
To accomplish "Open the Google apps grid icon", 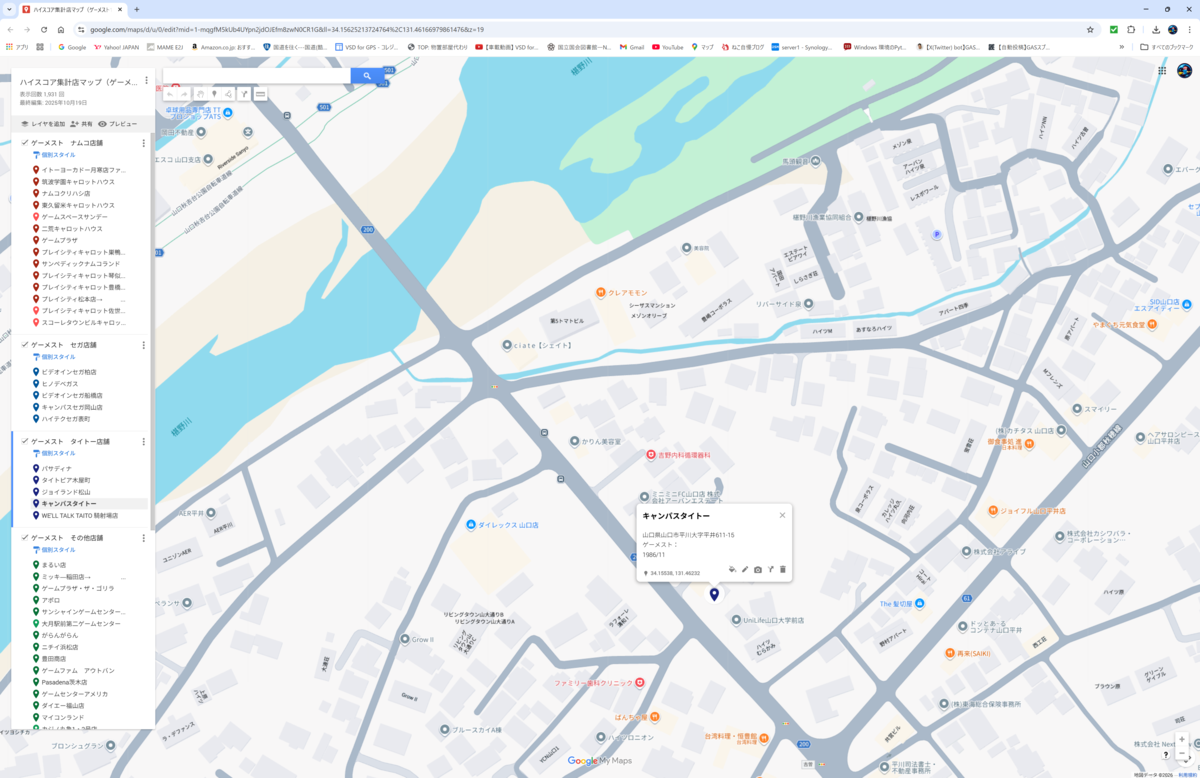I will [1162, 70].
